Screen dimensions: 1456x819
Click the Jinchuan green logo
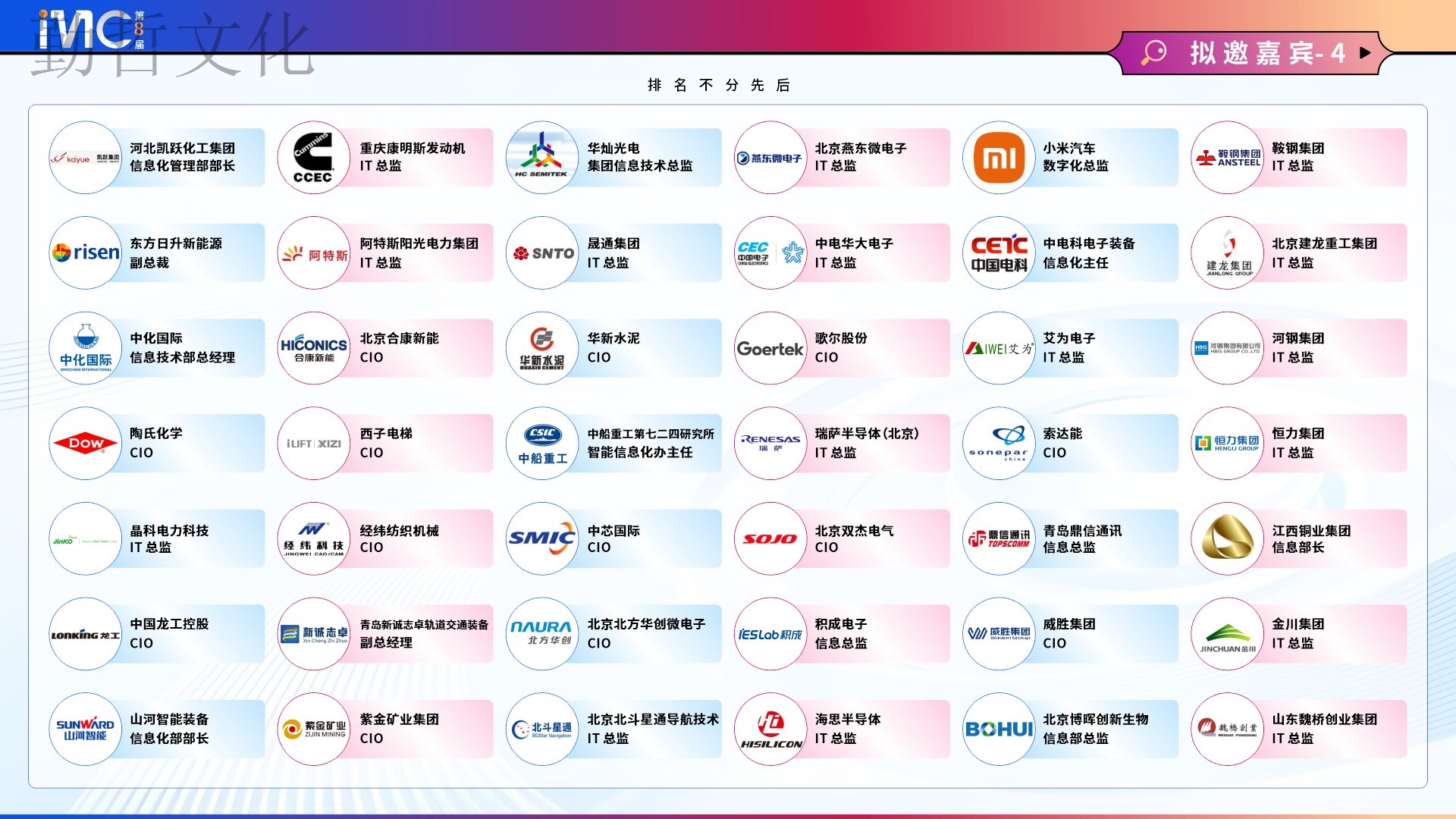click(1228, 638)
